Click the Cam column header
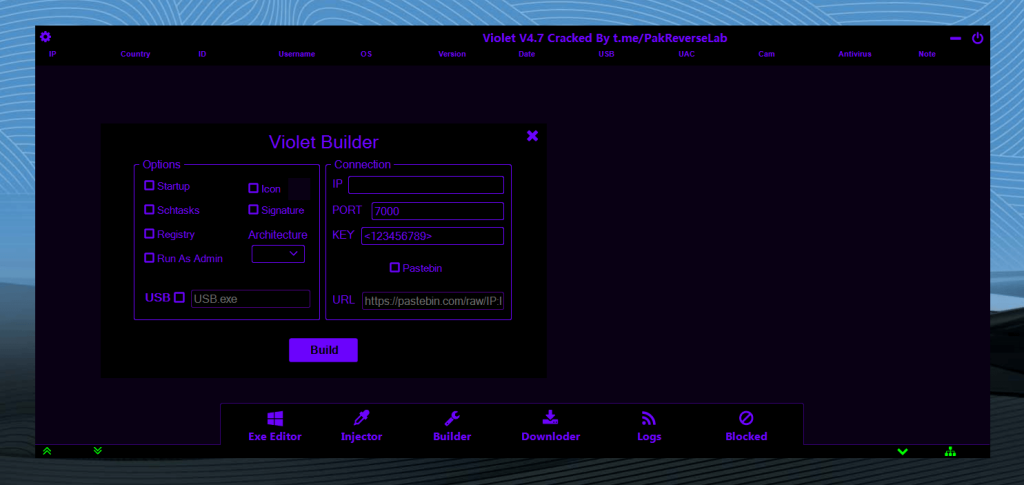Viewport: 1024px width, 485px height. [767, 54]
